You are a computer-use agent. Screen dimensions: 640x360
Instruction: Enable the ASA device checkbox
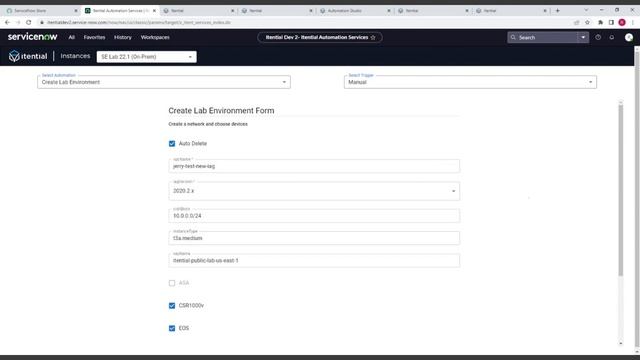[x=172, y=283]
